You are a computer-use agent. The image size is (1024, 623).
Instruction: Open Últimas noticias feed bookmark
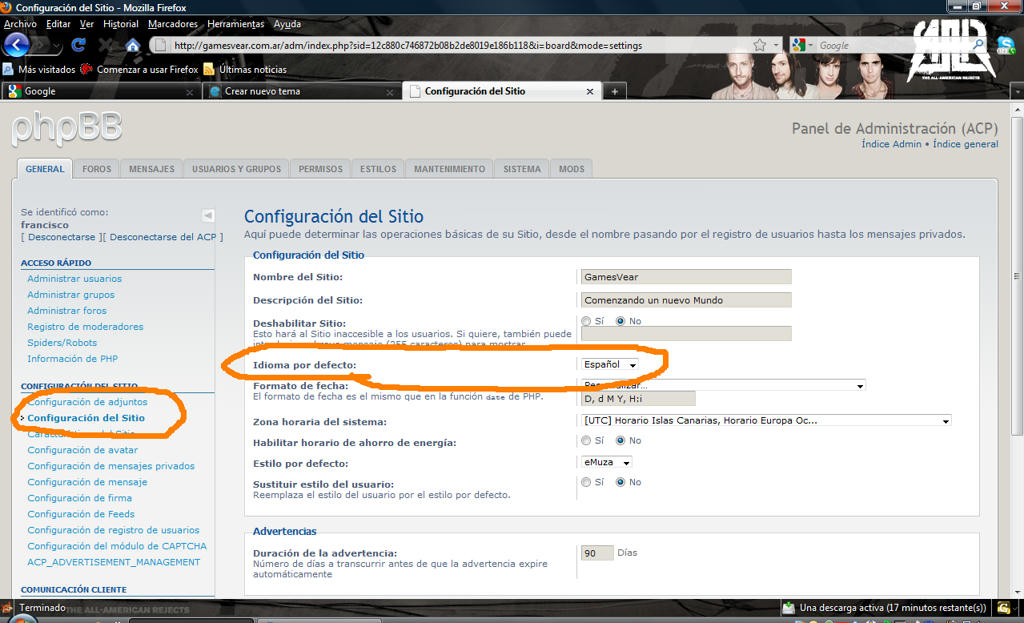point(245,69)
